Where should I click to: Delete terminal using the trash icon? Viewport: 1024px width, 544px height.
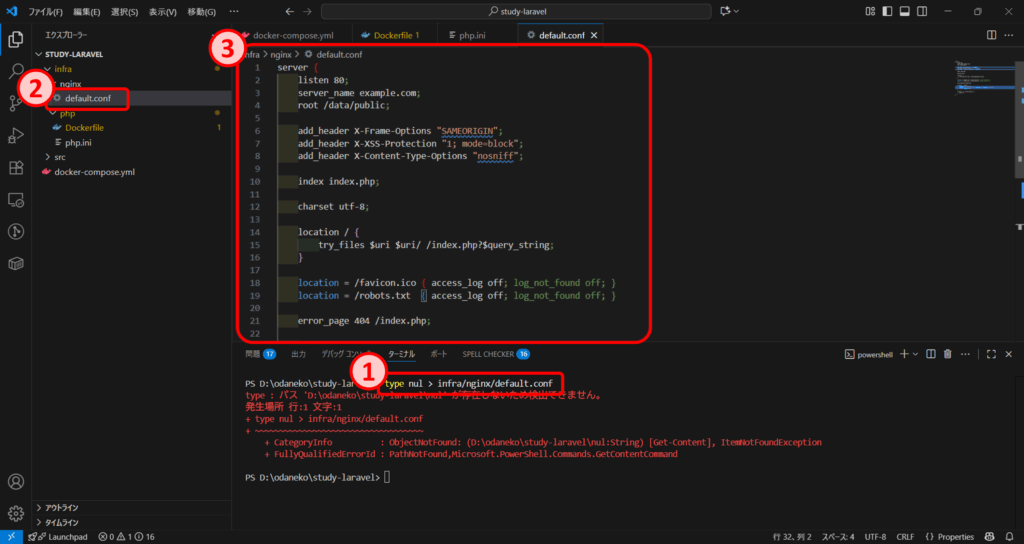948,354
